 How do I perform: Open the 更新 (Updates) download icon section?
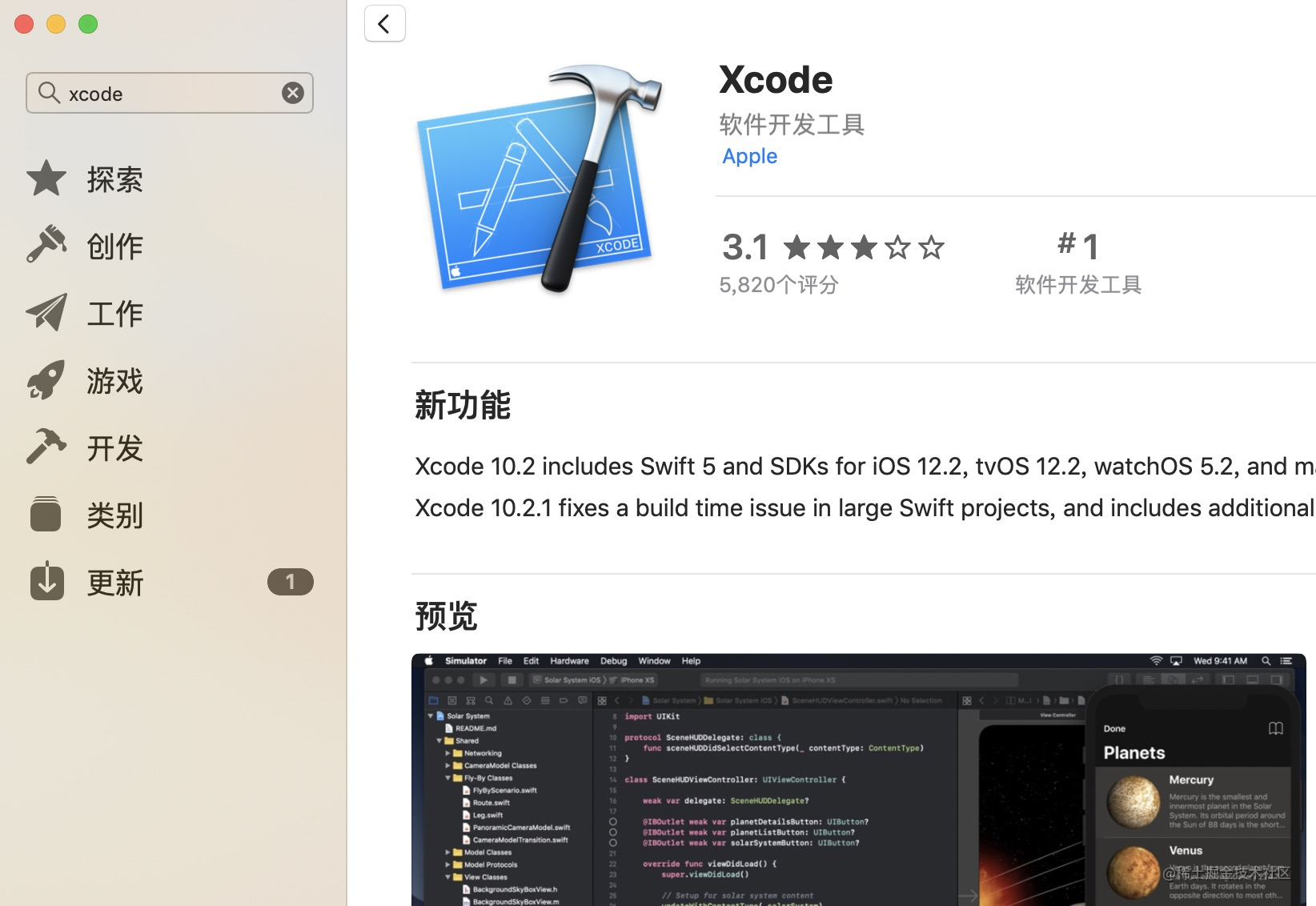pos(46,581)
